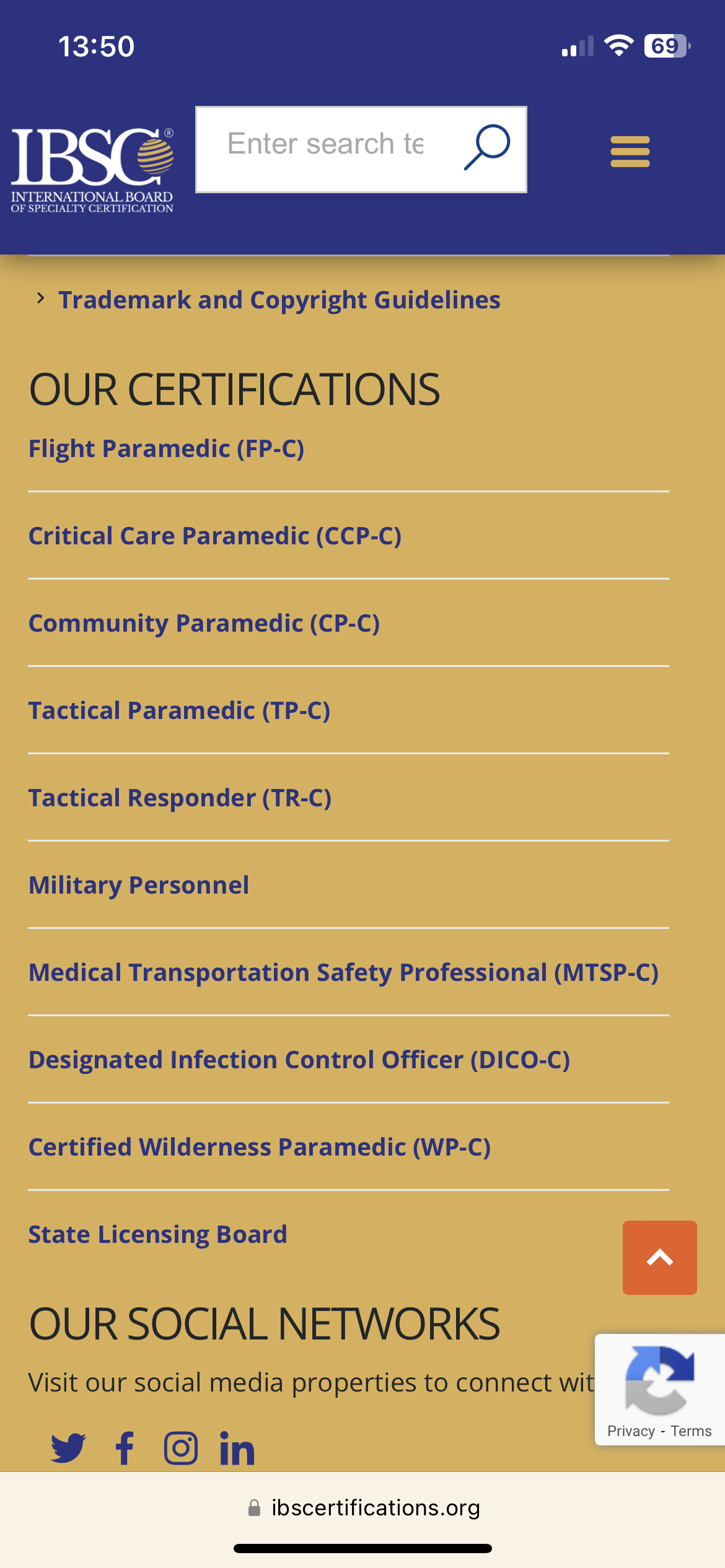Open the hamburger navigation menu
The height and width of the screenshot is (1568, 725).
coord(630,152)
